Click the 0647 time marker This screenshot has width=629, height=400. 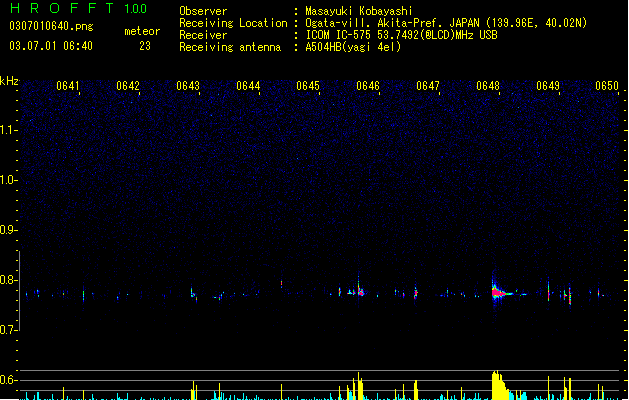428,86
